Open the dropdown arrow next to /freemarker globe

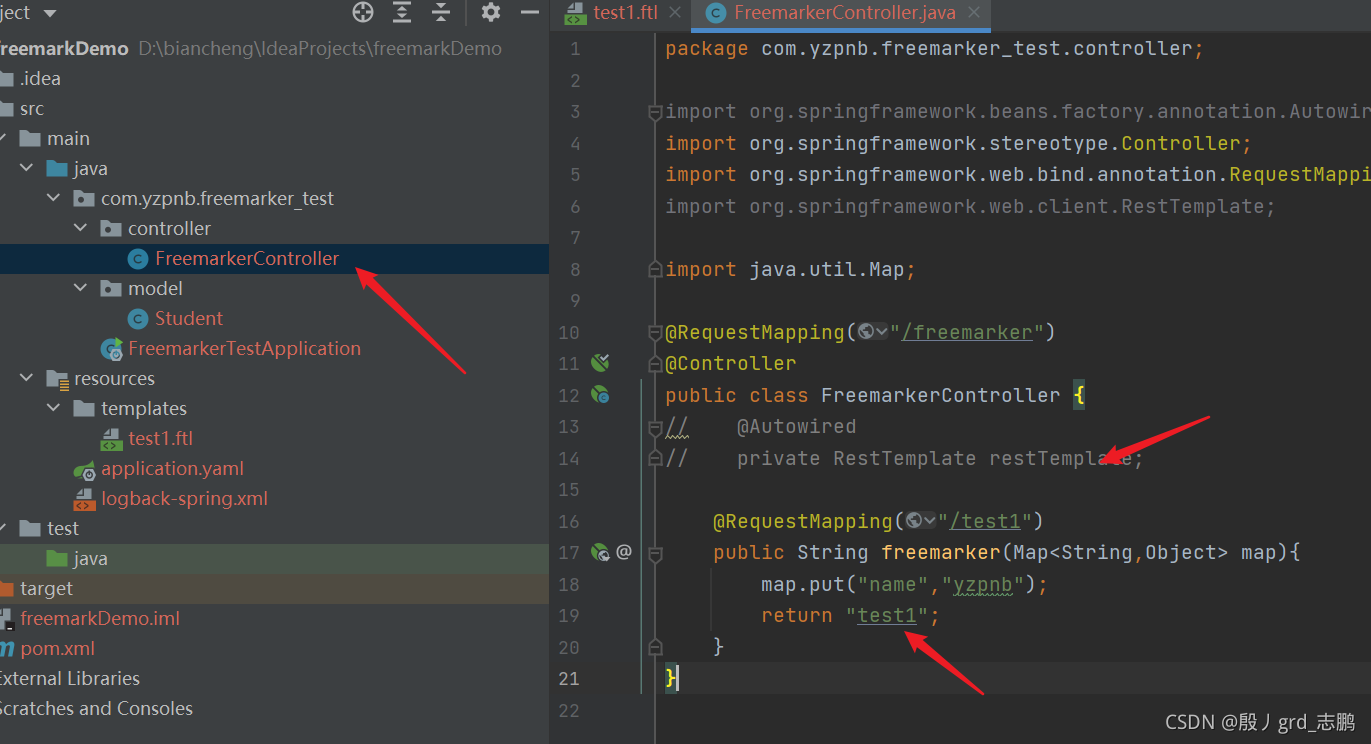click(x=881, y=332)
